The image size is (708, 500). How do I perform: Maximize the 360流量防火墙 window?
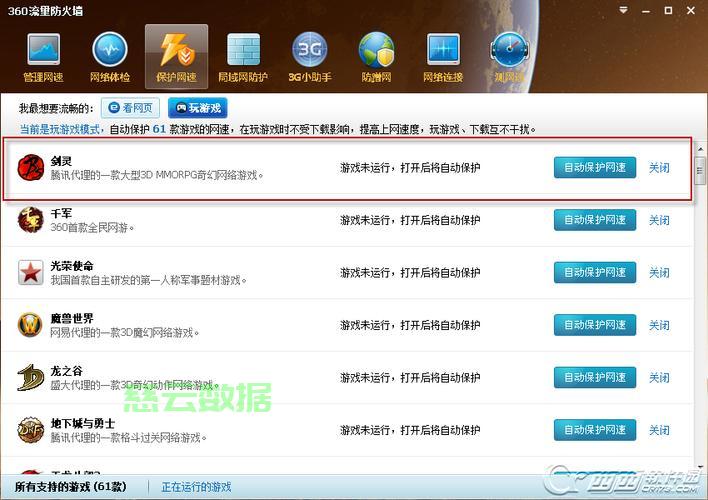668,10
